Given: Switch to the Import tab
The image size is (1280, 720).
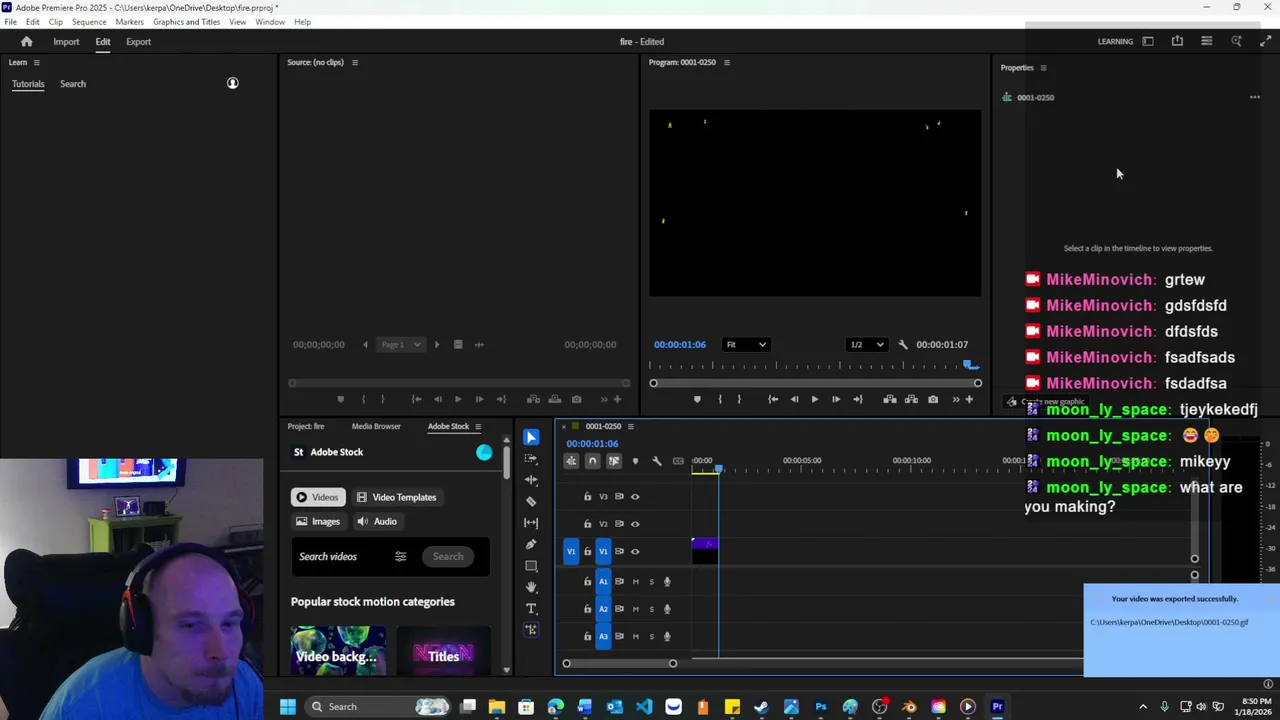Looking at the screenshot, I should [66, 42].
